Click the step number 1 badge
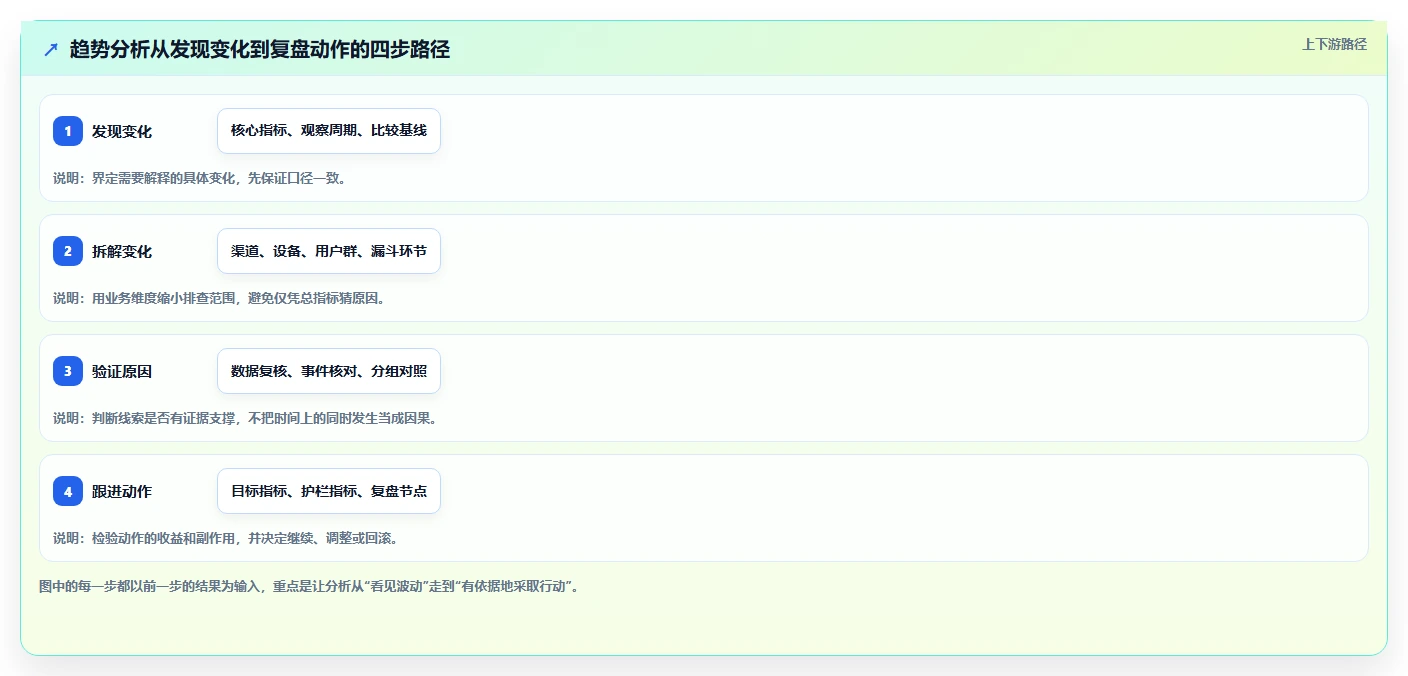Viewport: 1408px width, 676px height. point(68,131)
